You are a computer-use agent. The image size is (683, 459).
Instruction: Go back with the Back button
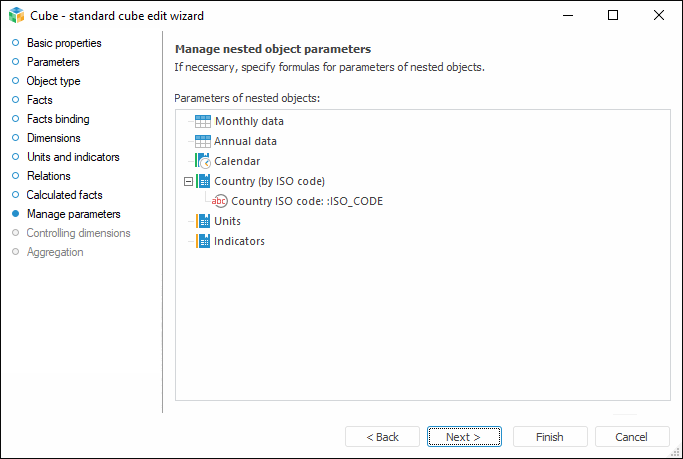382,437
